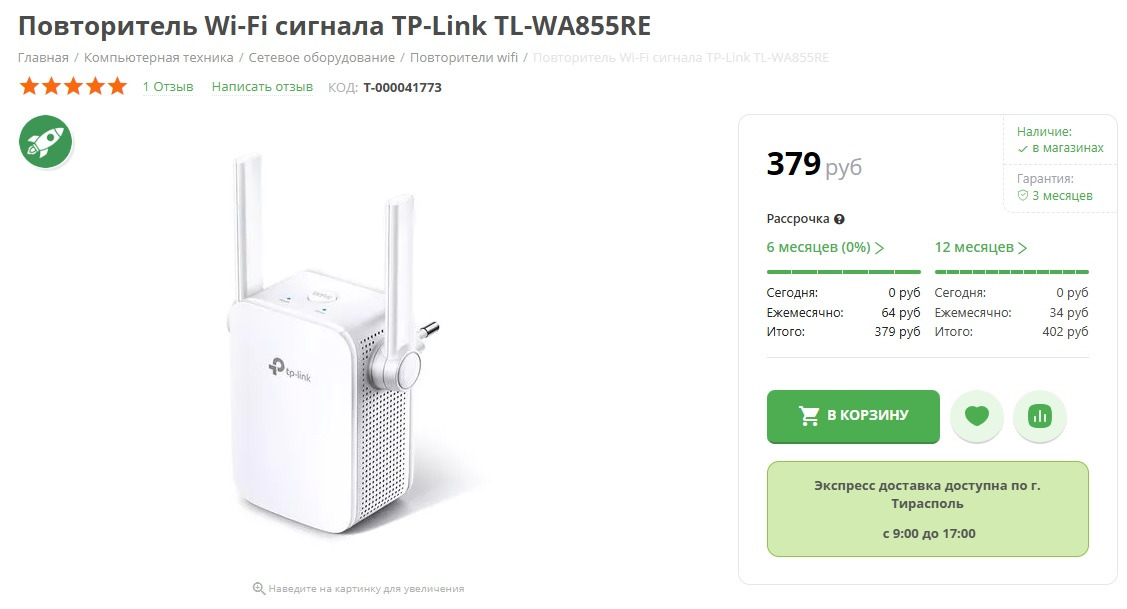Click the compare chart icon button
Viewport: 1127px width, 609px height.
(1039, 416)
